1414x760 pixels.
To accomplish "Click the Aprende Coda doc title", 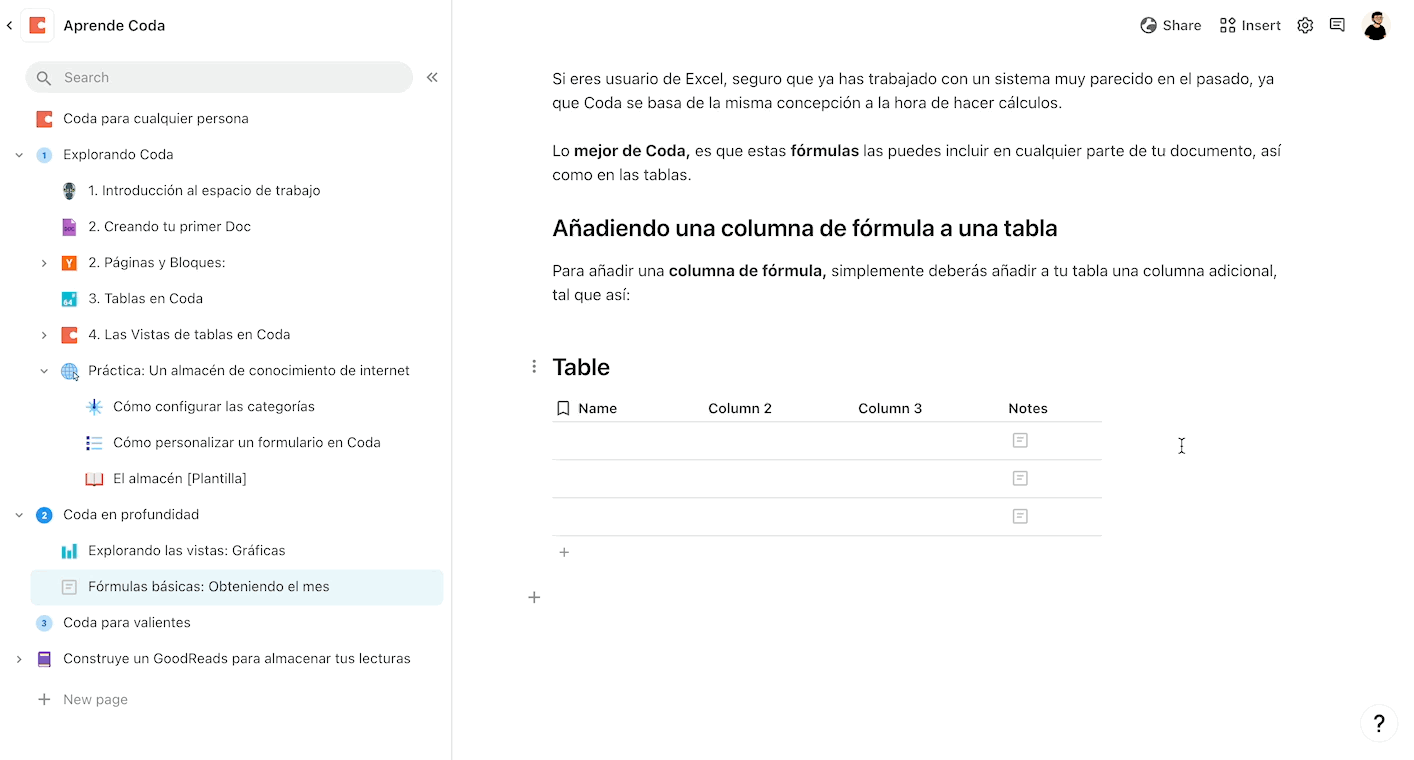I will (x=114, y=25).
